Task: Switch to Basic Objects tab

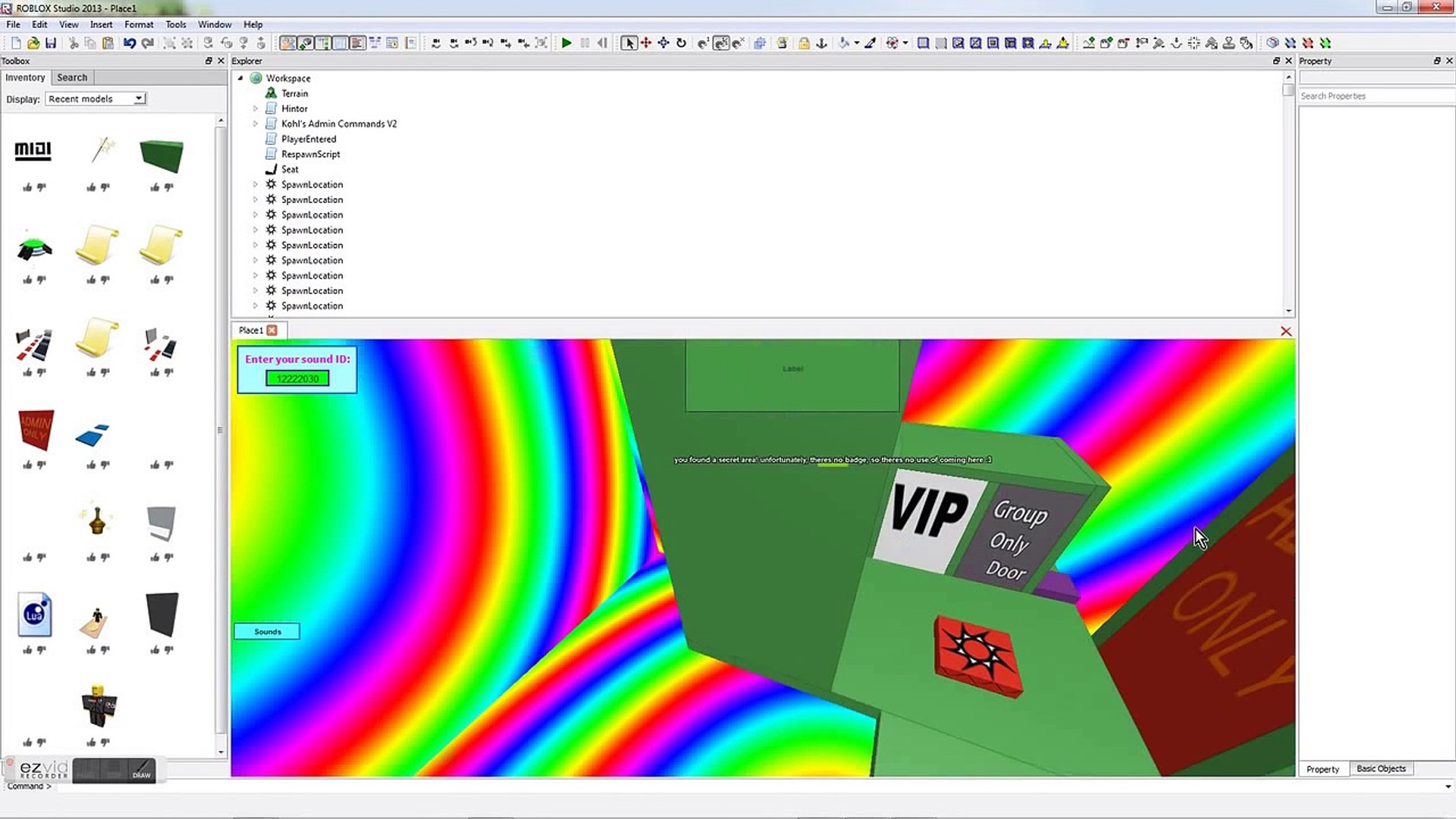Action: click(1381, 768)
